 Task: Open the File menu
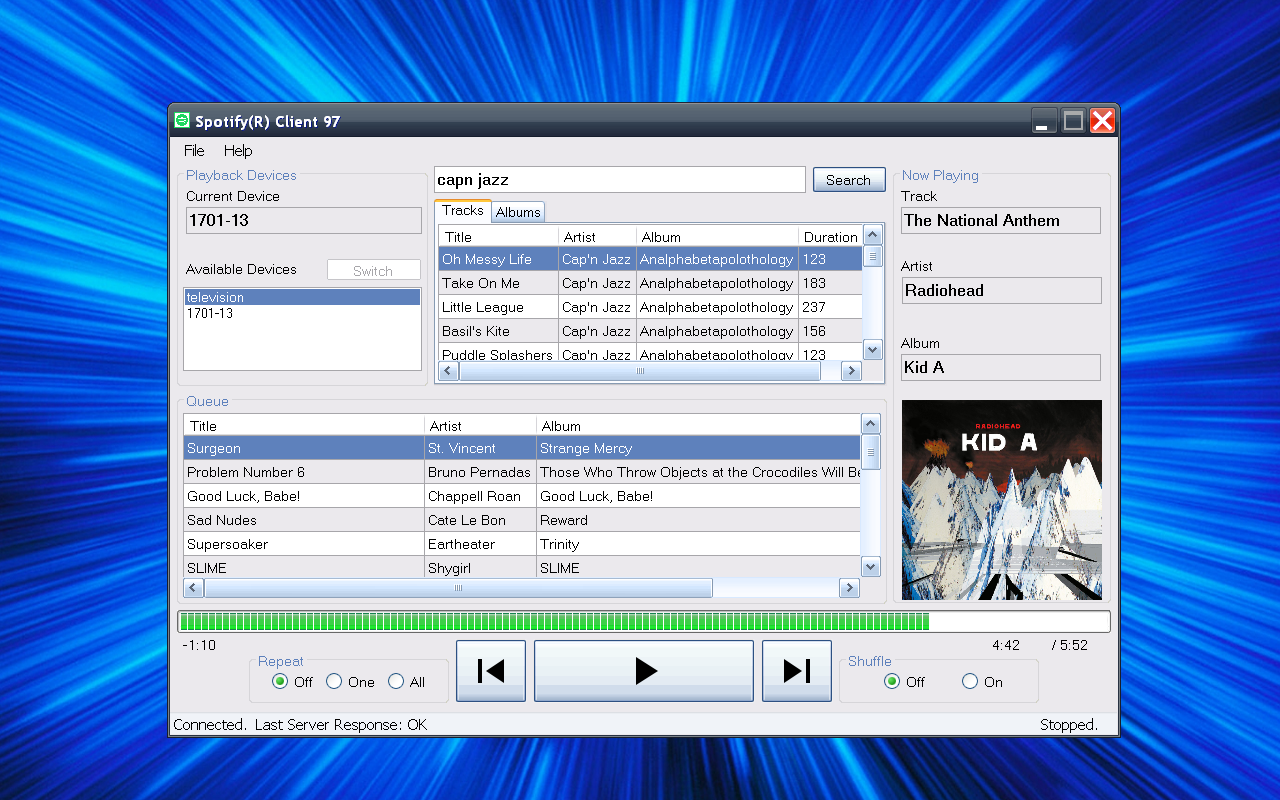[194, 151]
